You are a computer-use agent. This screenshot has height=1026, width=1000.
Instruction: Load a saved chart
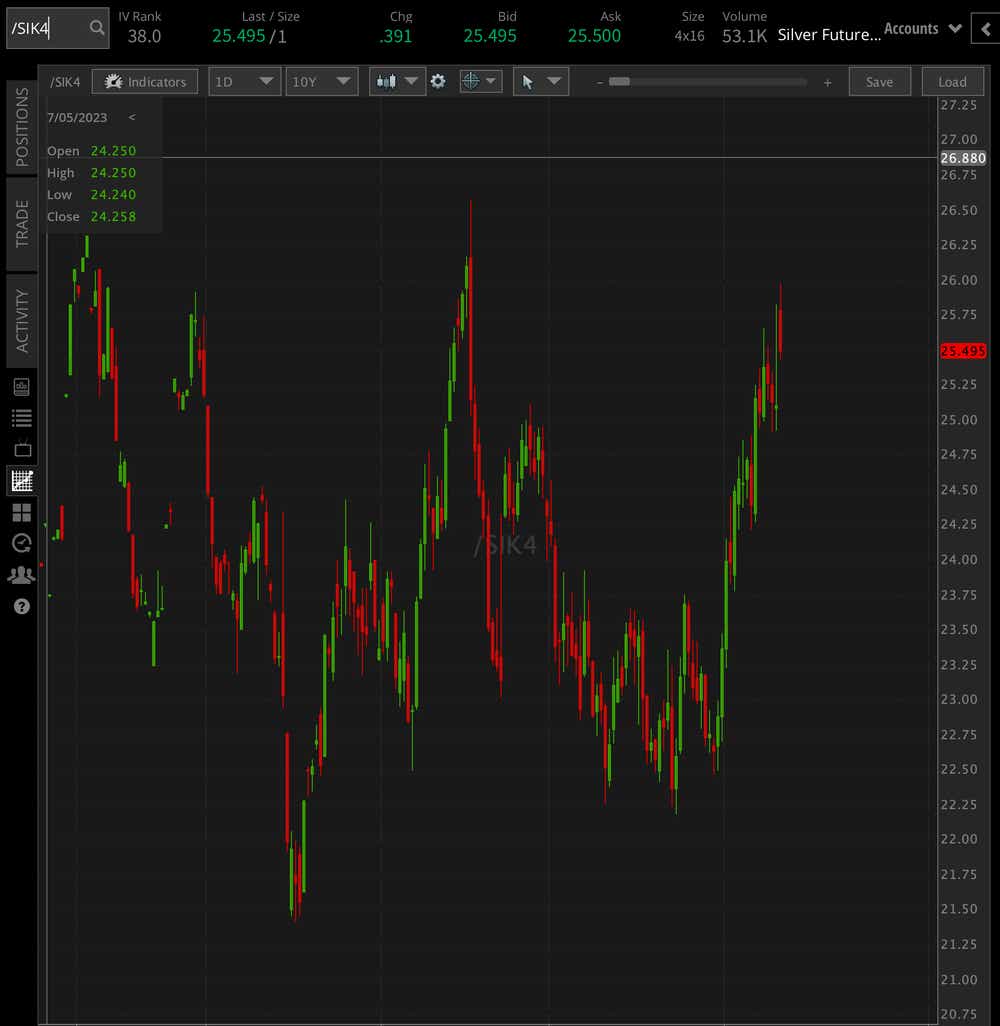click(x=952, y=82)
